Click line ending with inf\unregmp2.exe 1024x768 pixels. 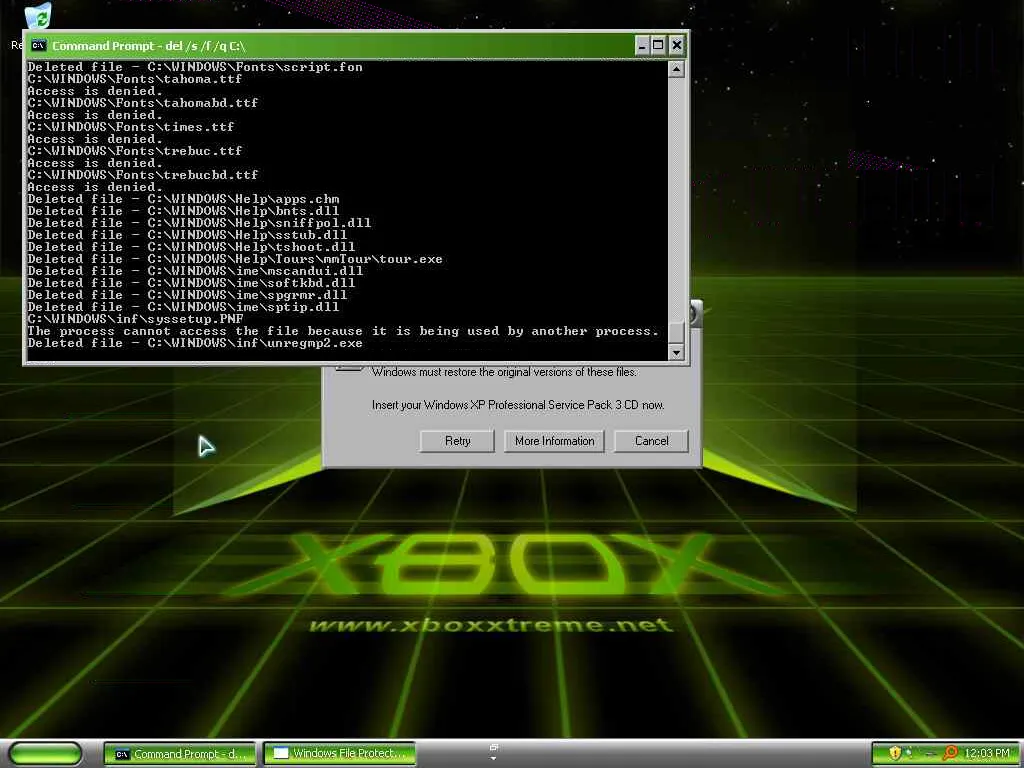tap(195, 343)
